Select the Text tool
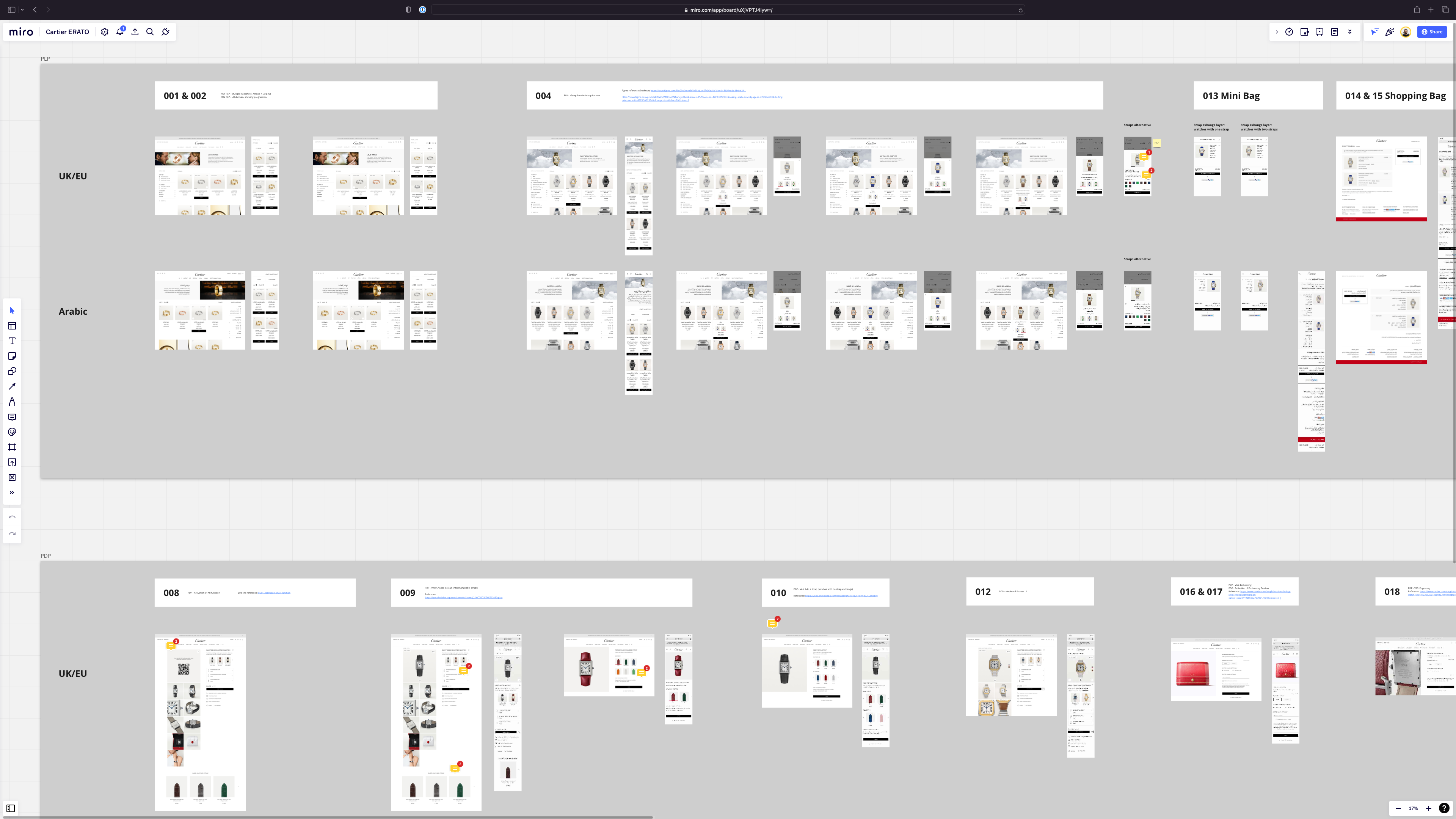1456x819 pixels. click(x=12, y=341)
